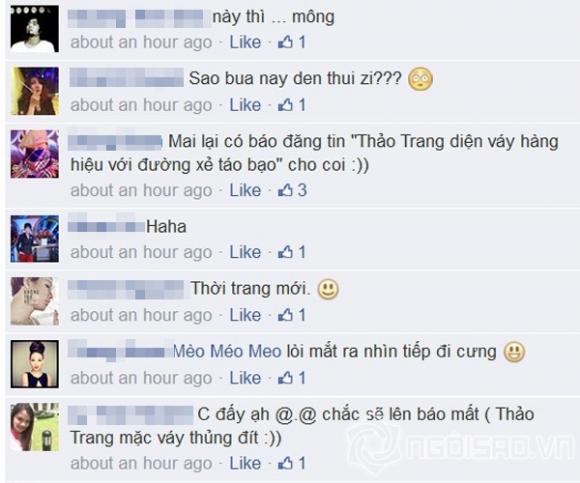The height and width of the screenshot is (483, 580).
Task: Open avatar of woman with hair bun
Action: pyautogui.click(x=35, y=364)
